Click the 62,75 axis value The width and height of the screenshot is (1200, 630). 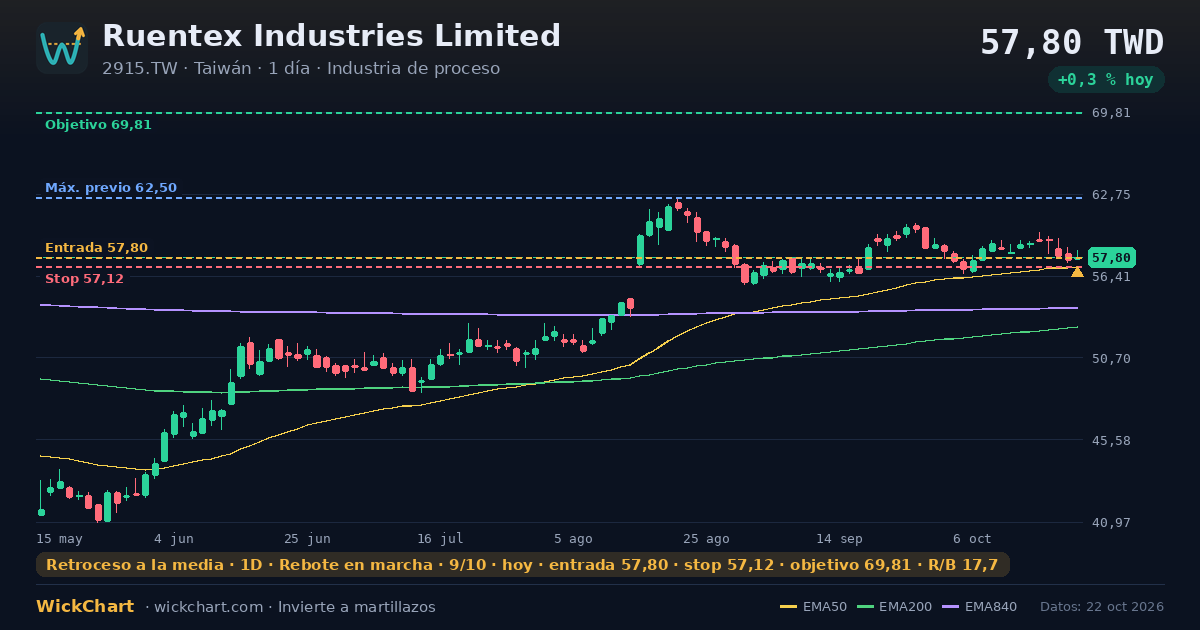tap(1111, 195)
